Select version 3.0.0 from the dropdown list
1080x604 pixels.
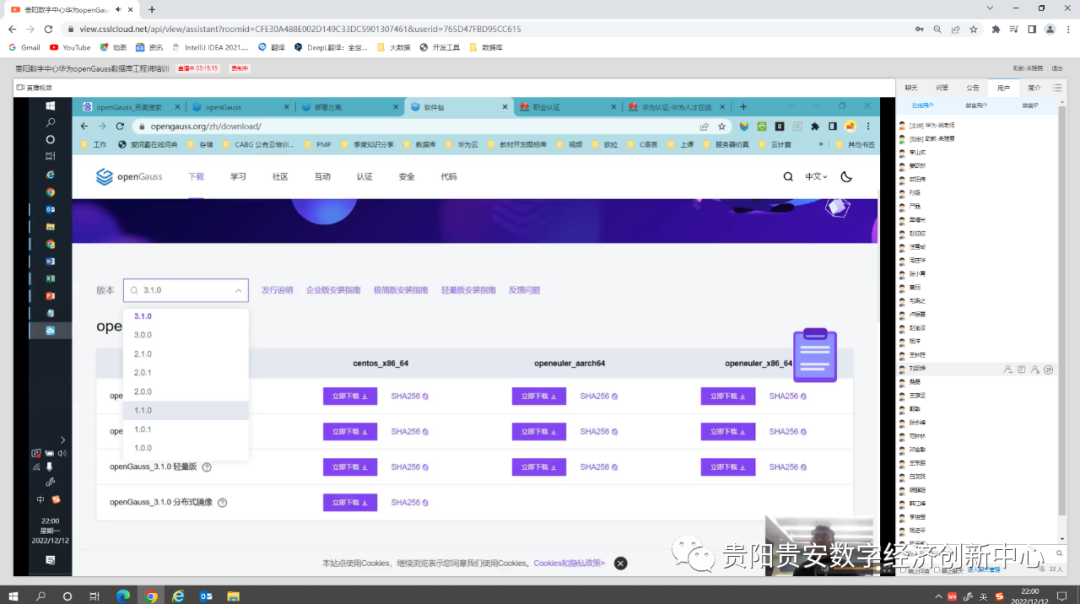pyautogui.click(x=185, y=335)
